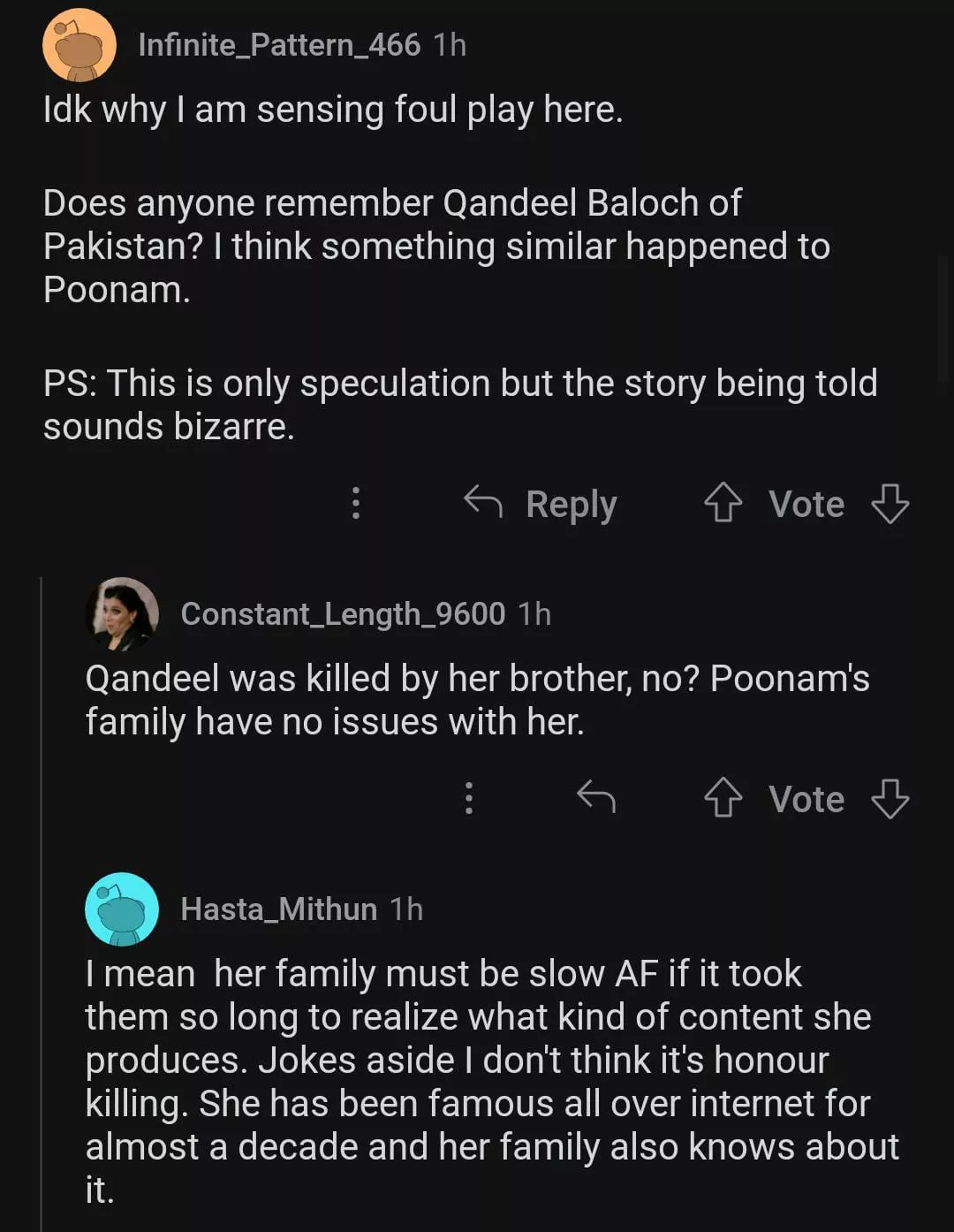This screenshot has height=1232, width=954.
Task: Upvote Infinite_Pattern_466's comment
Action: point(723,503)
